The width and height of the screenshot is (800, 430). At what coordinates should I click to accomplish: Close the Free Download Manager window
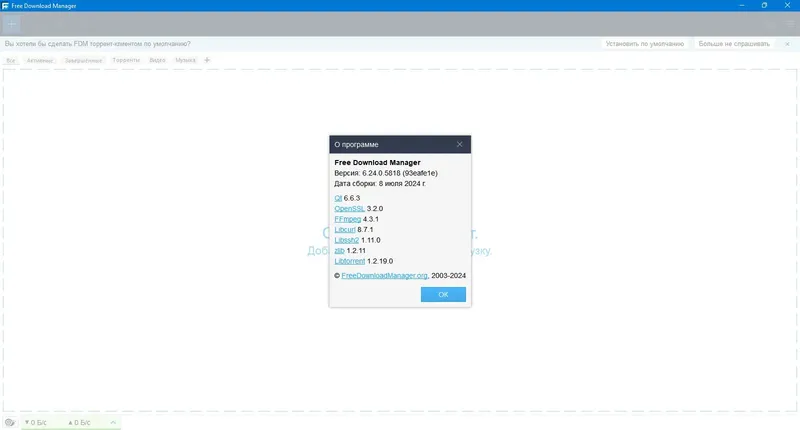[x=787, y=5]
